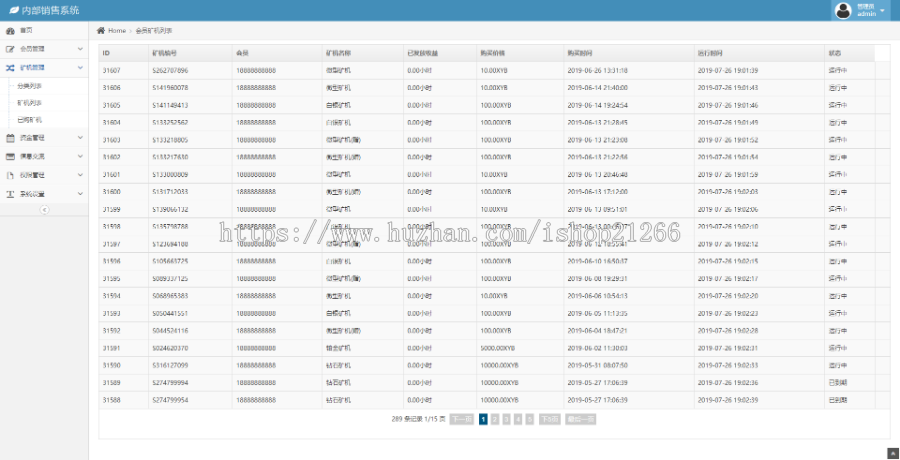Click the leaf logo in the header
Viewport: 900px width, 460px height.
(14, 10)
